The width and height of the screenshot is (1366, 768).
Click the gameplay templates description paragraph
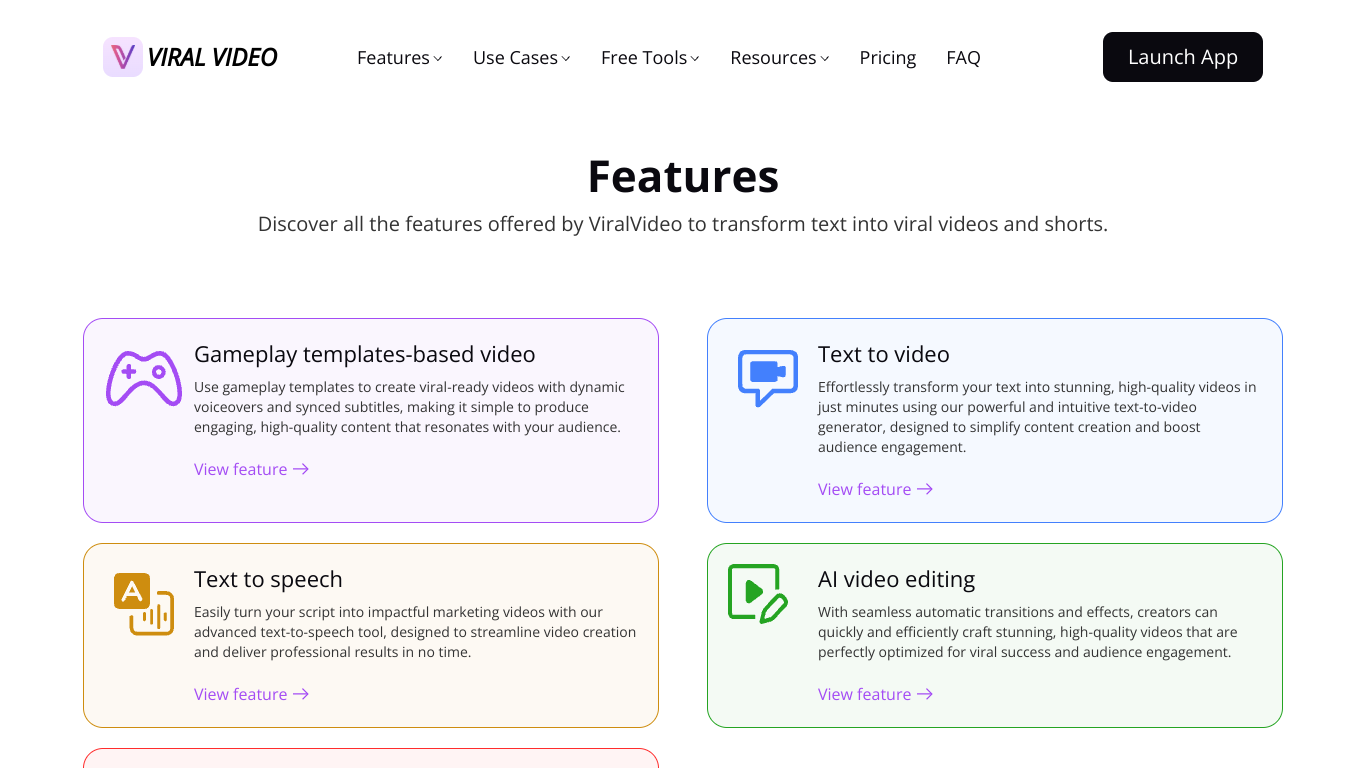point(410,407)
